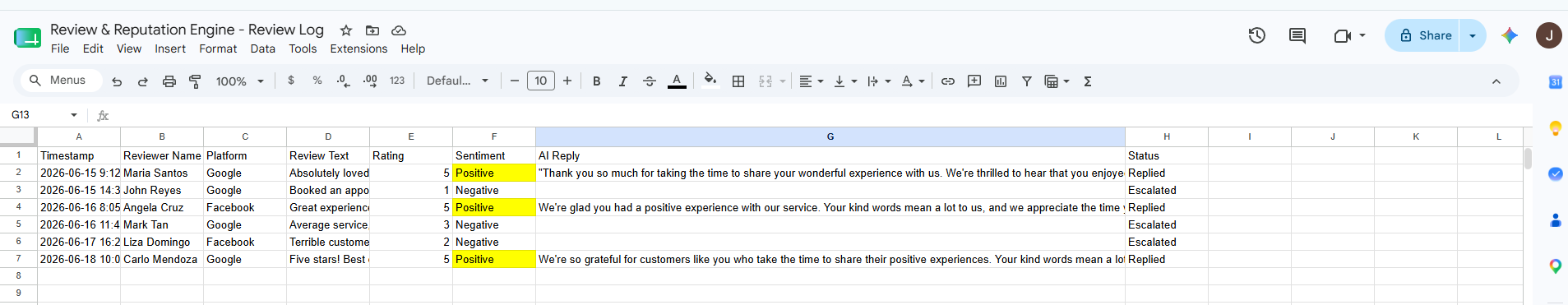Open more number formats 123
This screenshot has width=1568, height=305.
[x=397, y=81]
